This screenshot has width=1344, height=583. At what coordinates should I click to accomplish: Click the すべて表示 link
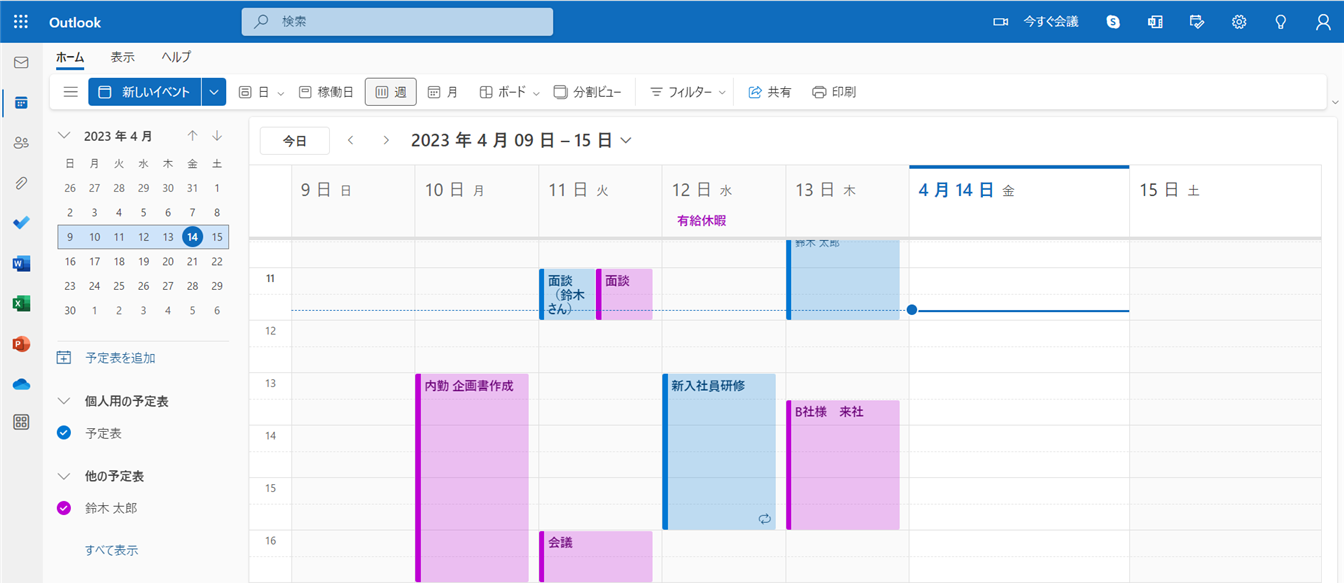click(111, 550)
